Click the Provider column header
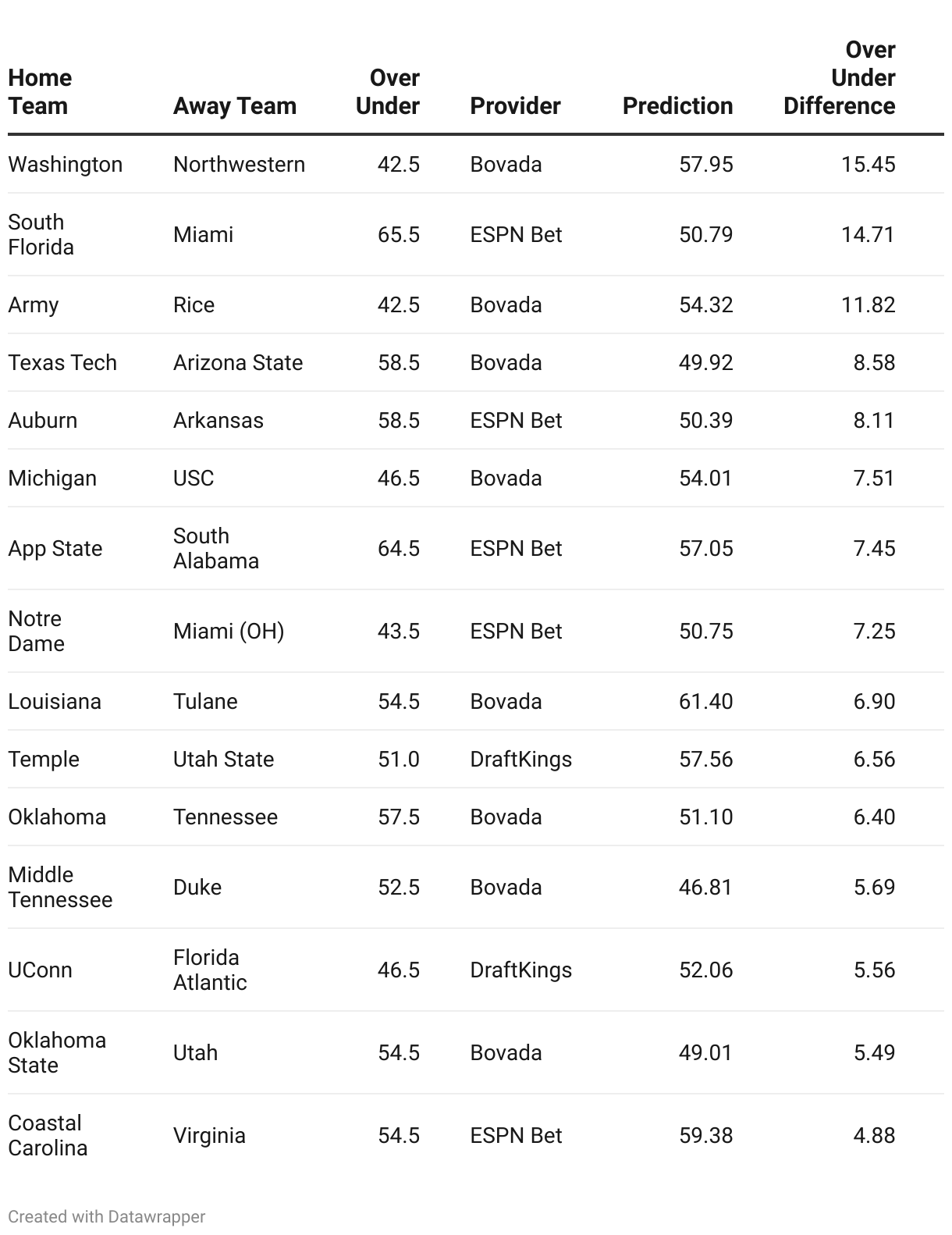This screenshot has height=1235, width=952. (515, 106)
